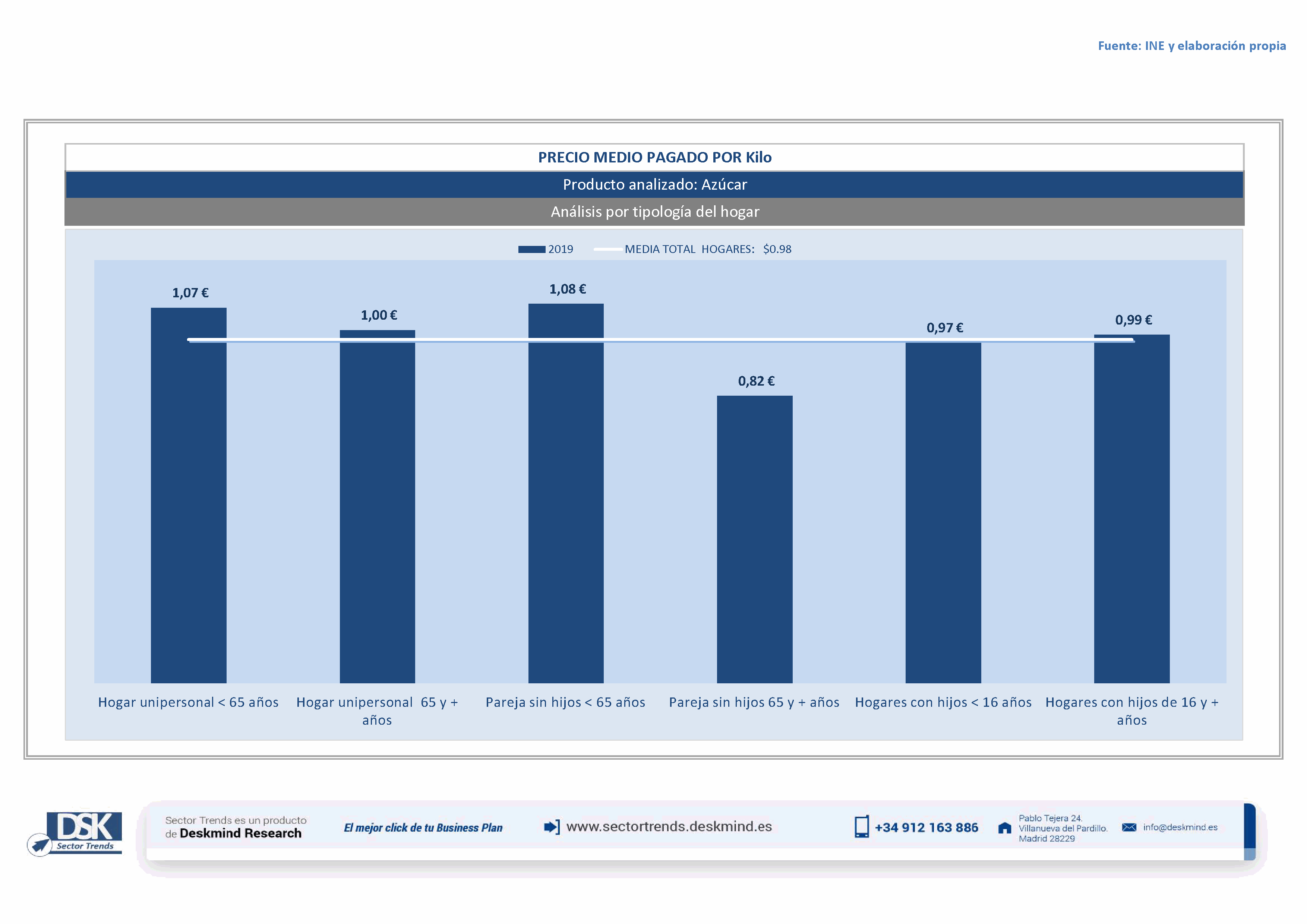Select the Pareja sin hijos 65 y + bar
This screenshot has width=1307, height=924.
click(x=754, y=541)
